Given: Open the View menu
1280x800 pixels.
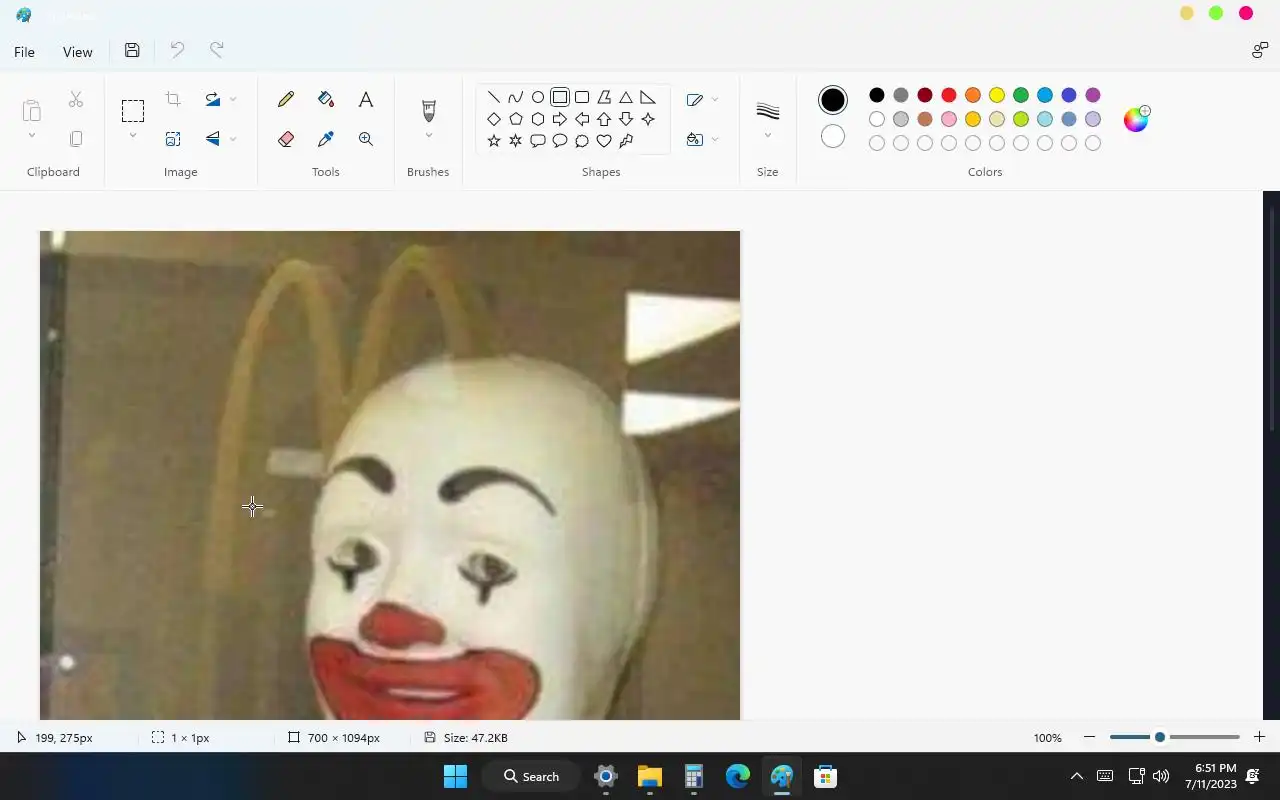Looking at the screenshot, I should point(77,52).
